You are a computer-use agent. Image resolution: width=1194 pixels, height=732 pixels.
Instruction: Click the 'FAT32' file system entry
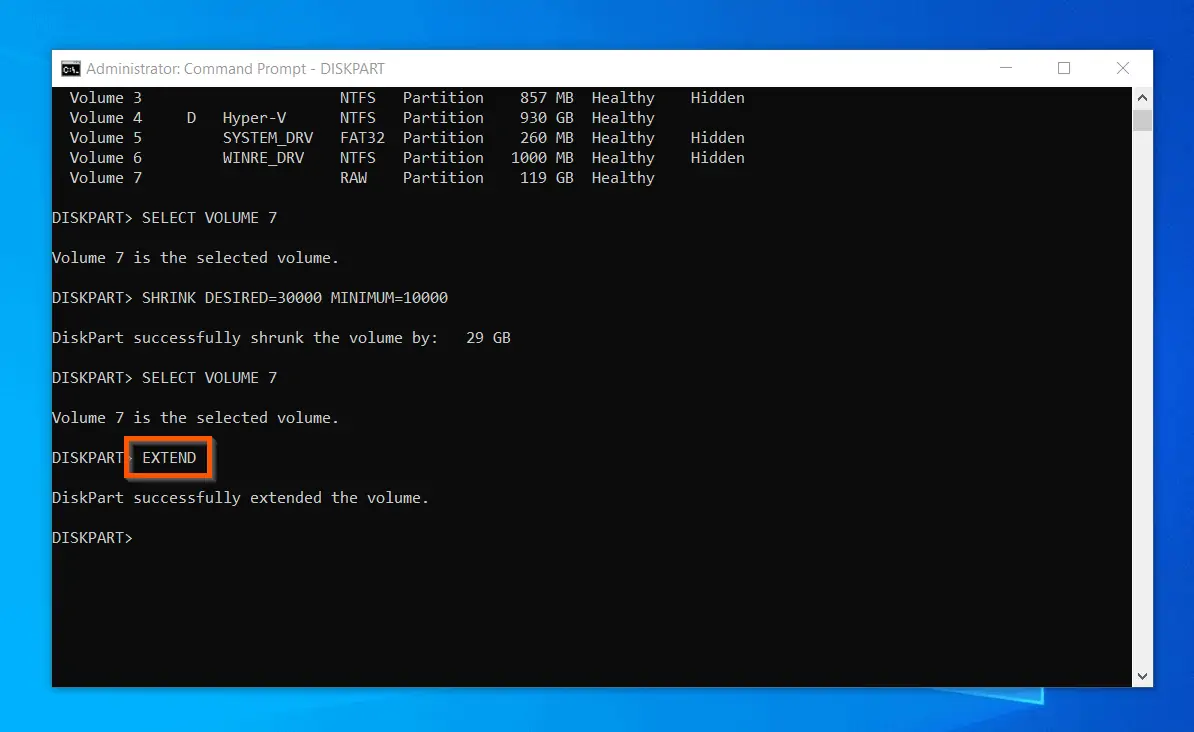[x=362, y=138]
